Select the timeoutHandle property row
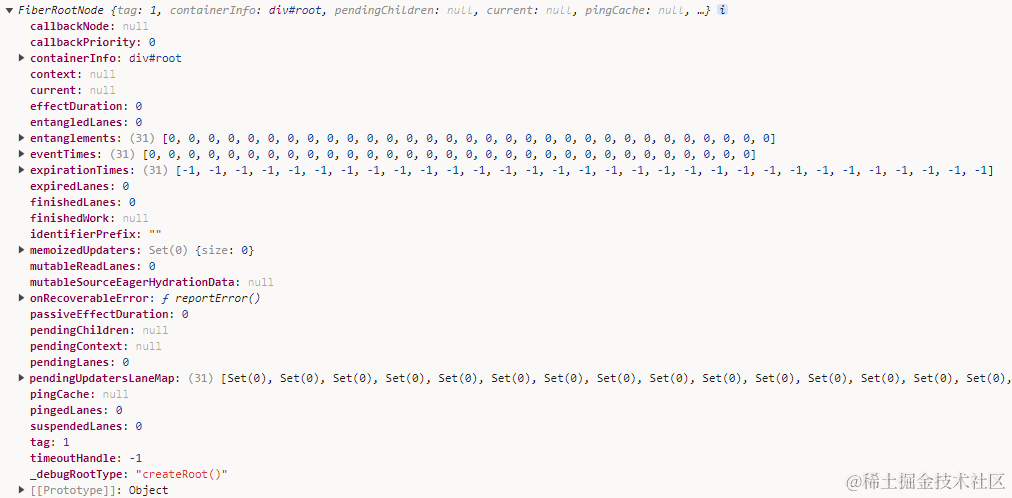The width and height of the screenshot is (1012, 498). [76, 458]
